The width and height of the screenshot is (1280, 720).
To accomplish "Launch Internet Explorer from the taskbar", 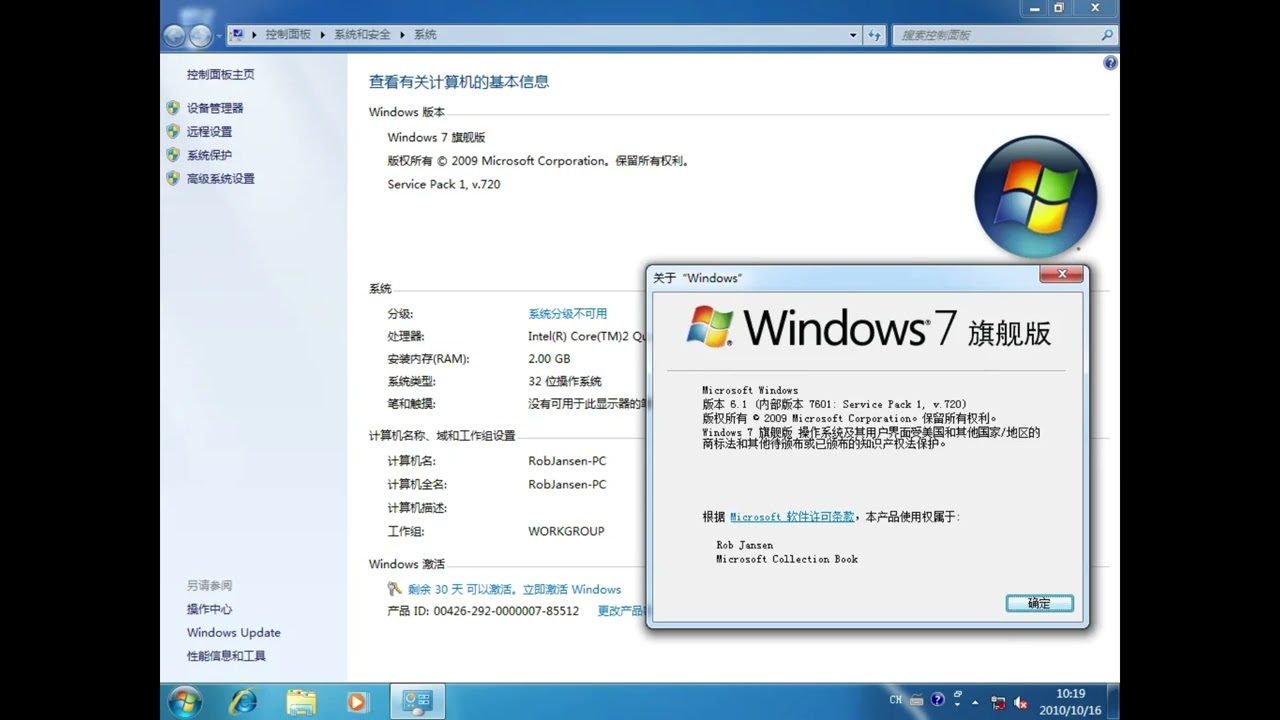I will 243,702.
